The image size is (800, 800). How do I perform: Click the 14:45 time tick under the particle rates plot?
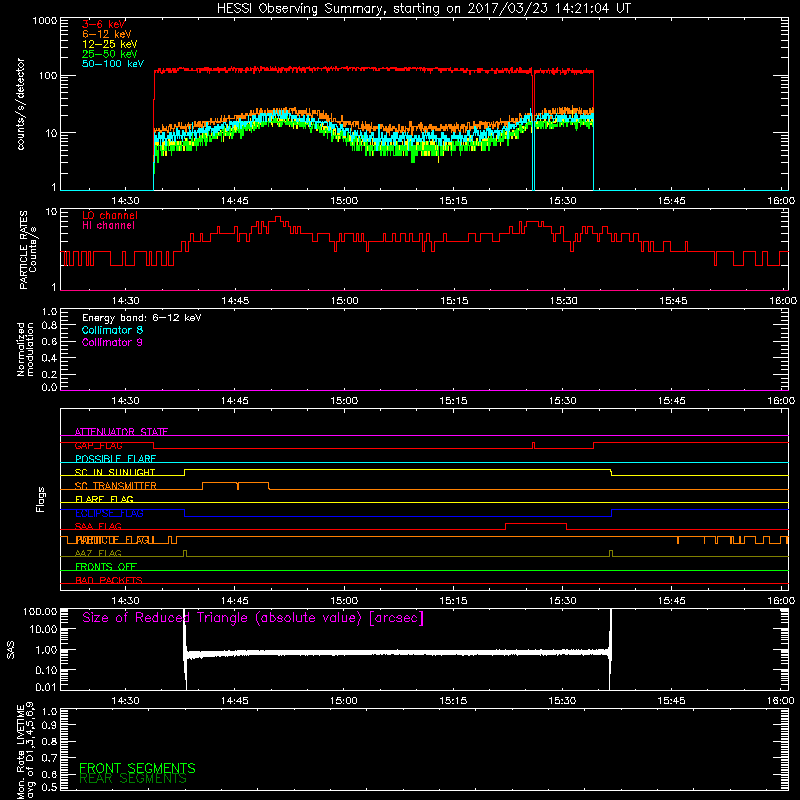coord(235,301)
